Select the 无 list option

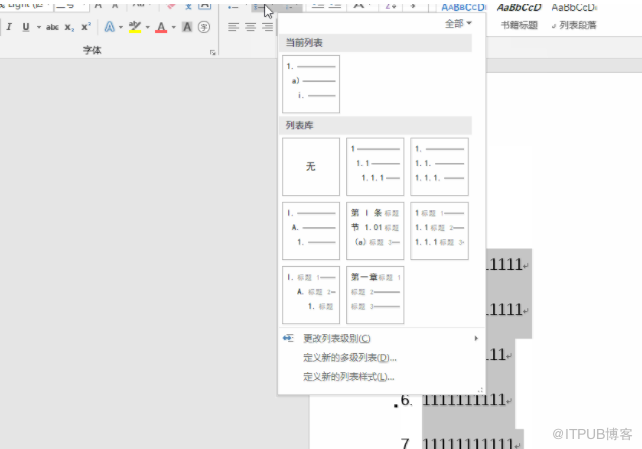311,167
